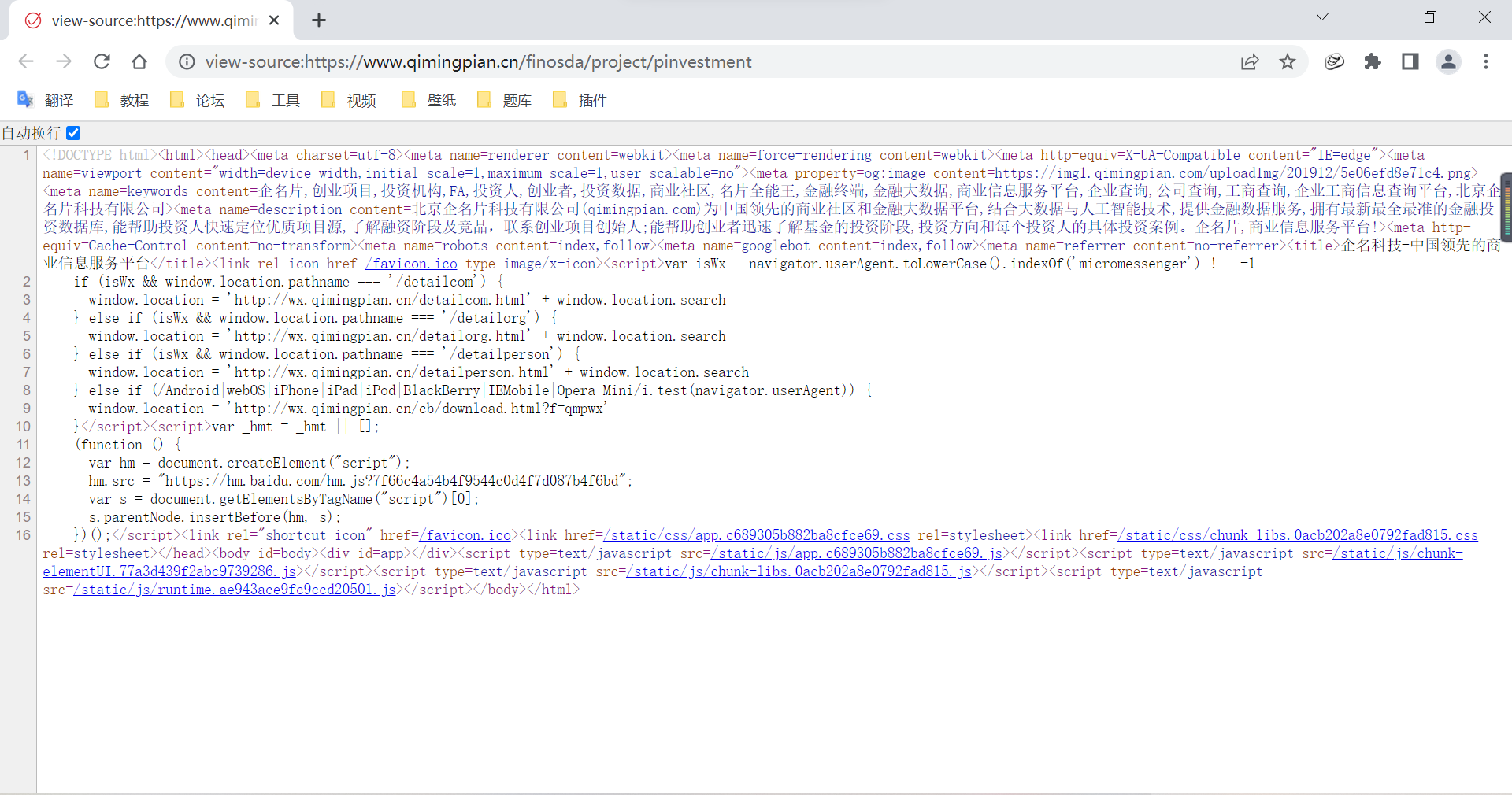Click the detailcom.html redirect URL text
Screen dimensions: 1512x795
(379, 300)
